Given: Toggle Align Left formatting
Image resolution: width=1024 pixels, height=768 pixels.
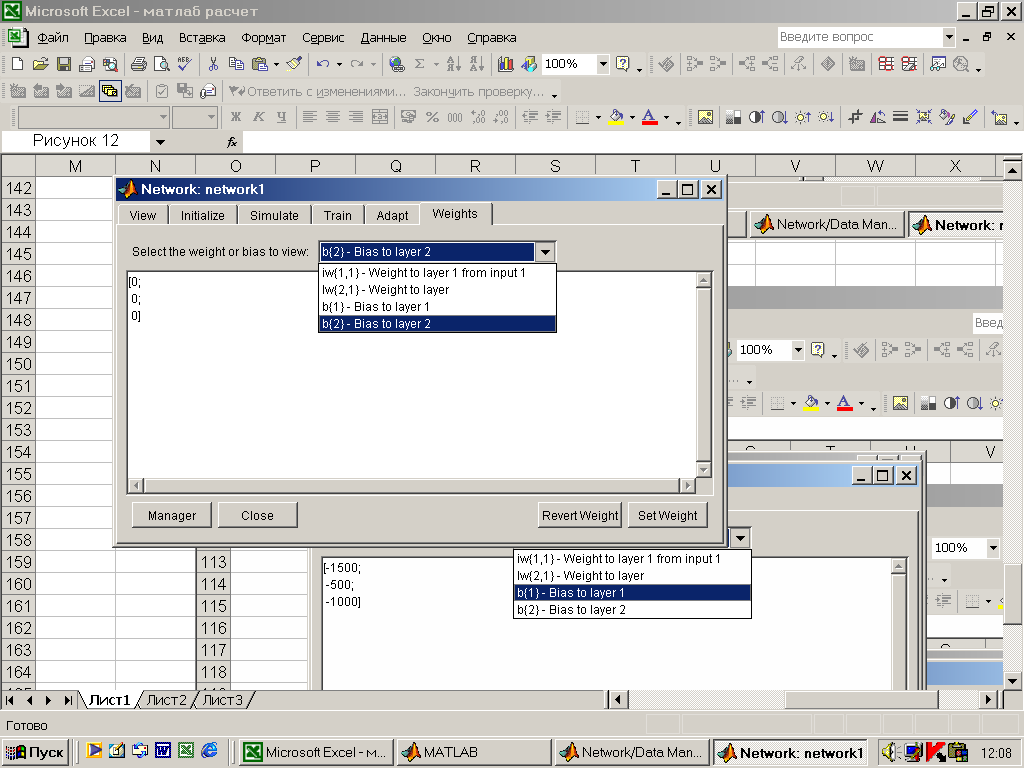Looking at the screenshot, I should 310,118.
